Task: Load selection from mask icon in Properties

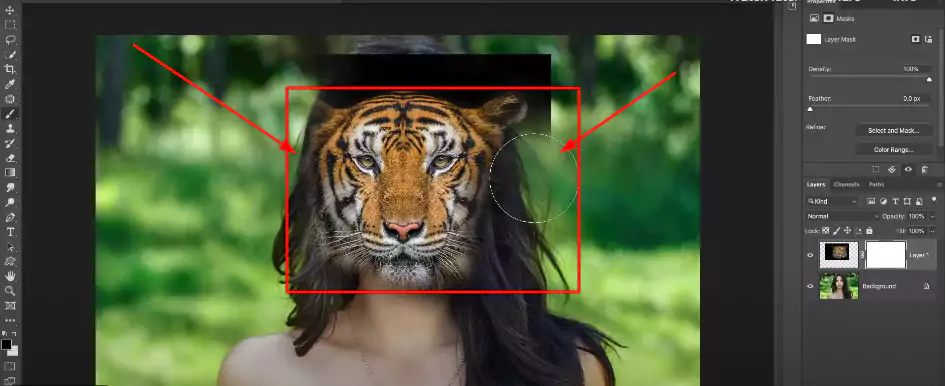Action: pos(876,169)
